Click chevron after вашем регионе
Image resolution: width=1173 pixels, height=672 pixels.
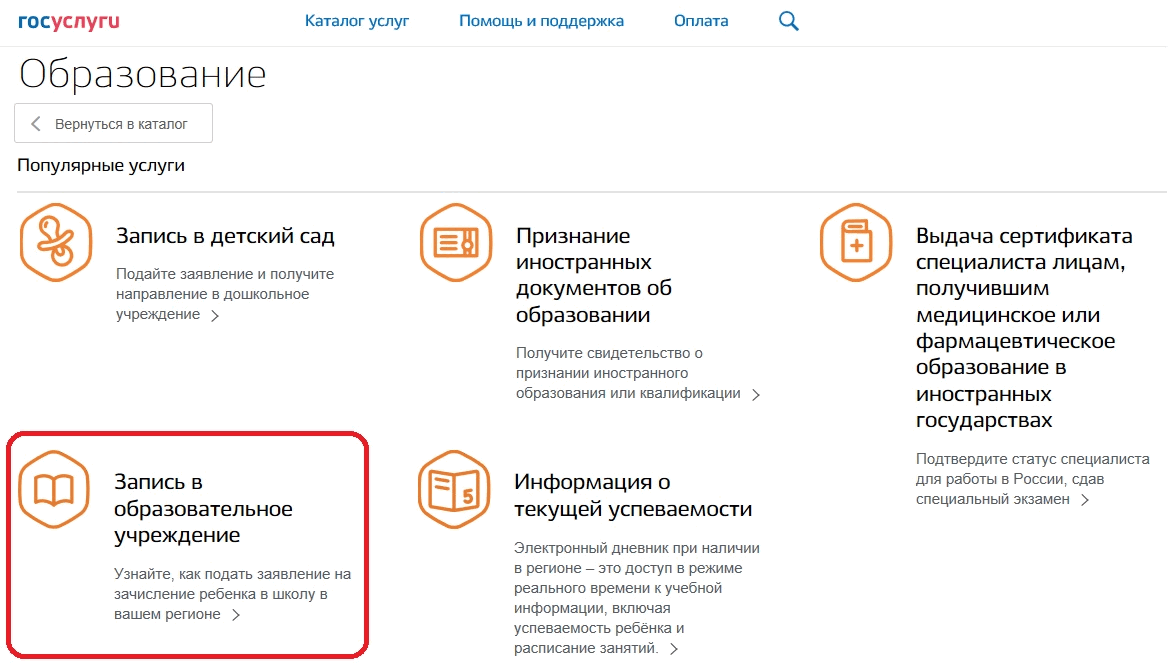(236, 615)
